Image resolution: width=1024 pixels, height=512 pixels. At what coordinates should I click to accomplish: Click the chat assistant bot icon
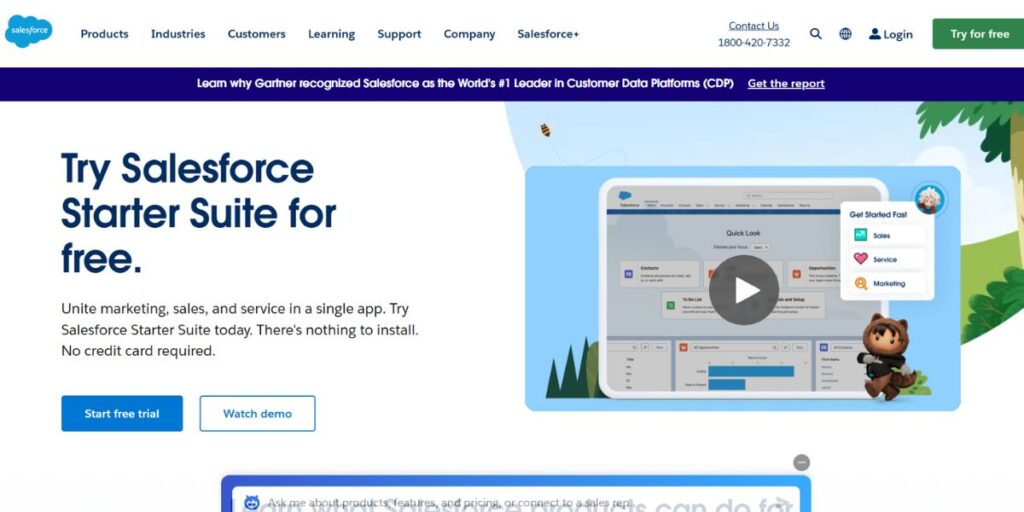click(251, 503)
